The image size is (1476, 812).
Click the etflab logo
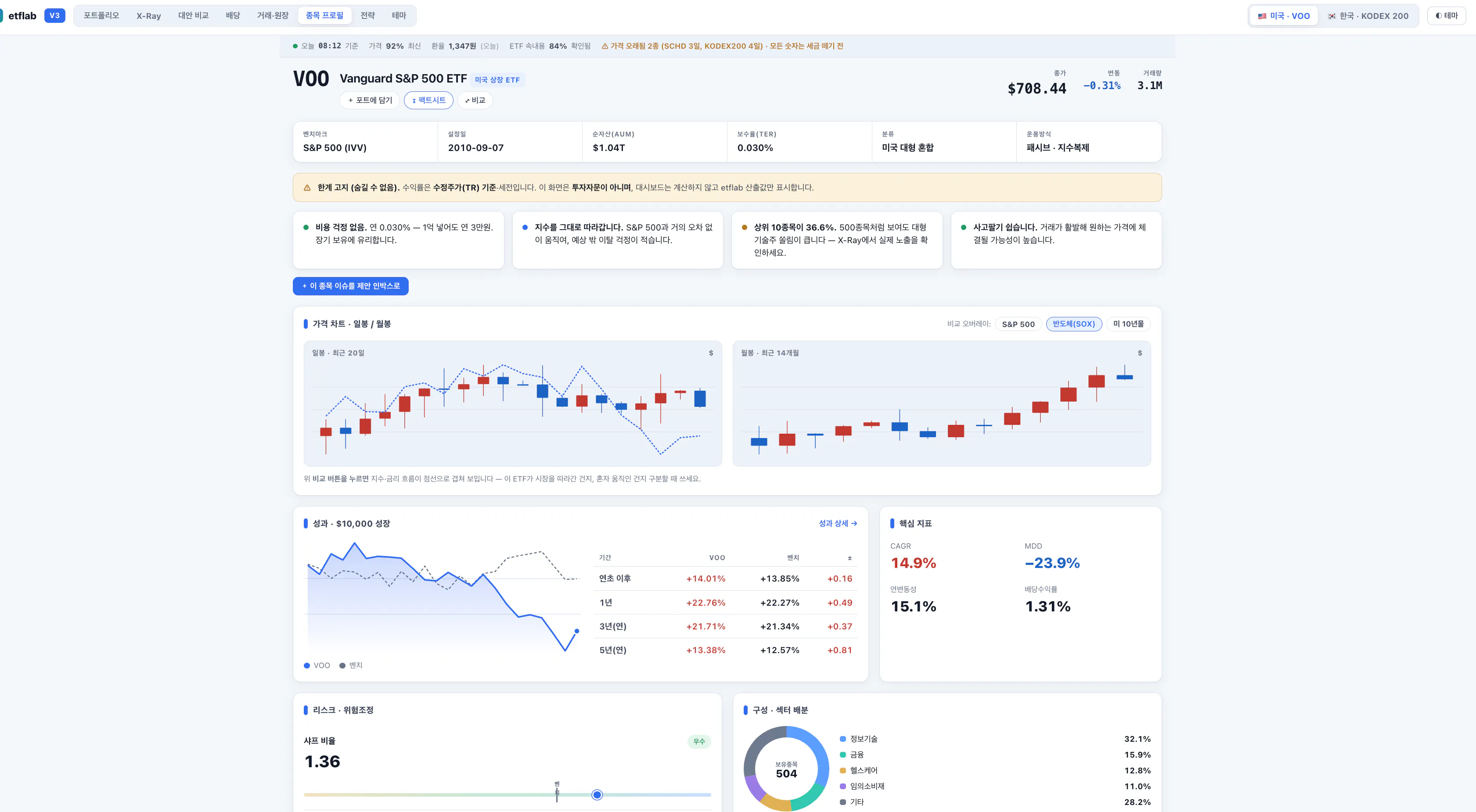click(x=18, y=15)
